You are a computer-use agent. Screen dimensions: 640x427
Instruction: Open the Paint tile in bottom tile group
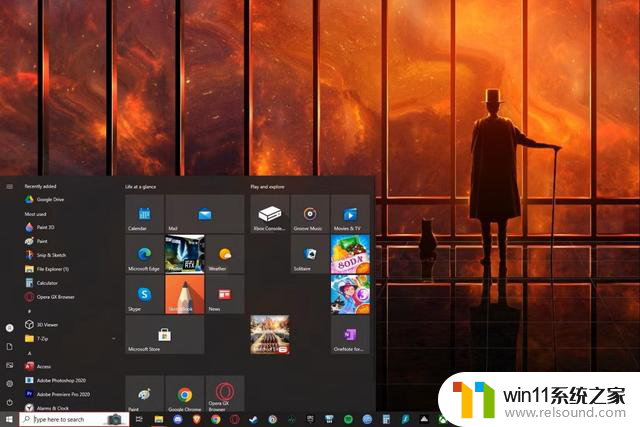tap(144, 394)
